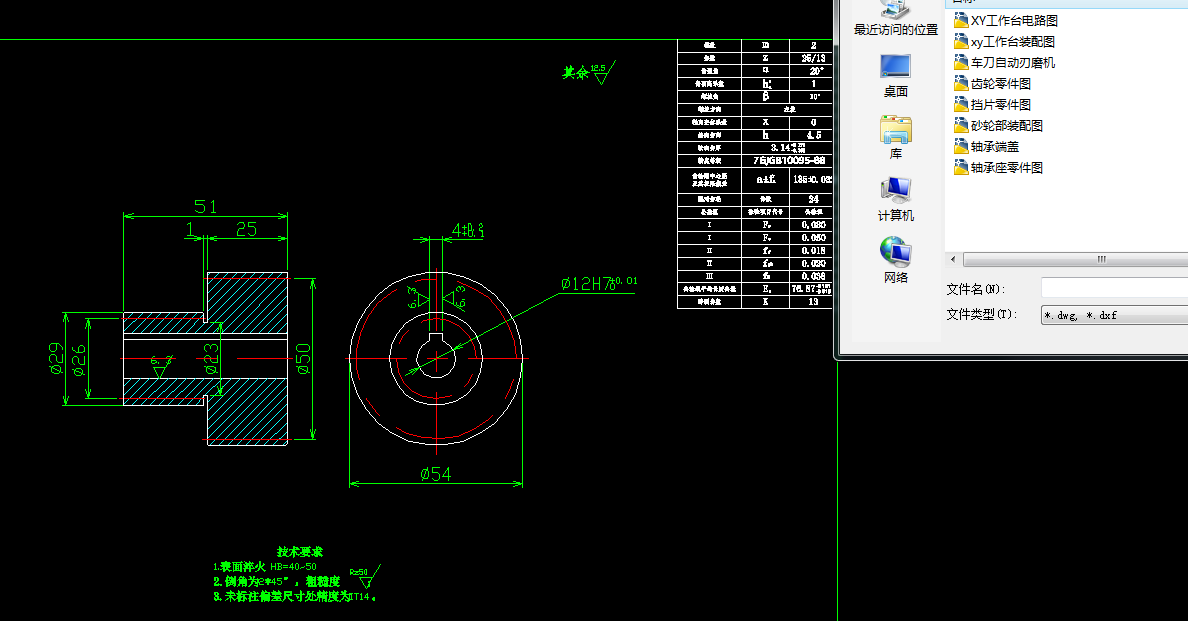Select the ø54 diameter dimension text
Image resolution: width=1188 pixels, height=621 pixels.
tap(436, 474)
